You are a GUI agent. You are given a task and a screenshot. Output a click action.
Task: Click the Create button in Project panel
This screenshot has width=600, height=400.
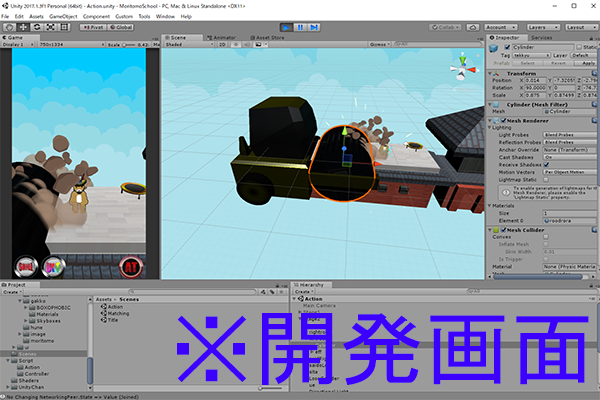click(13, 291)
